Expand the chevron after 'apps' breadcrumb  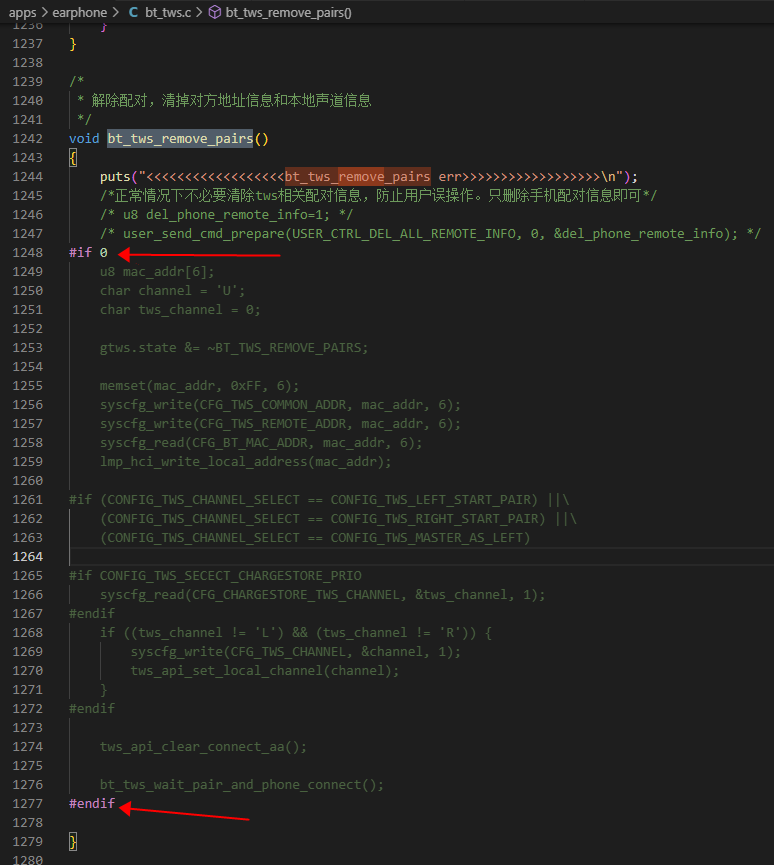click(x=44, y=12)
